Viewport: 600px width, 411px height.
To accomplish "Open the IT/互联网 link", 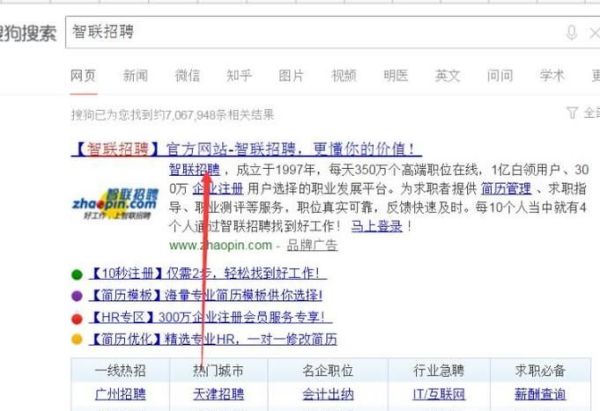I will click(x=439, y=394).
